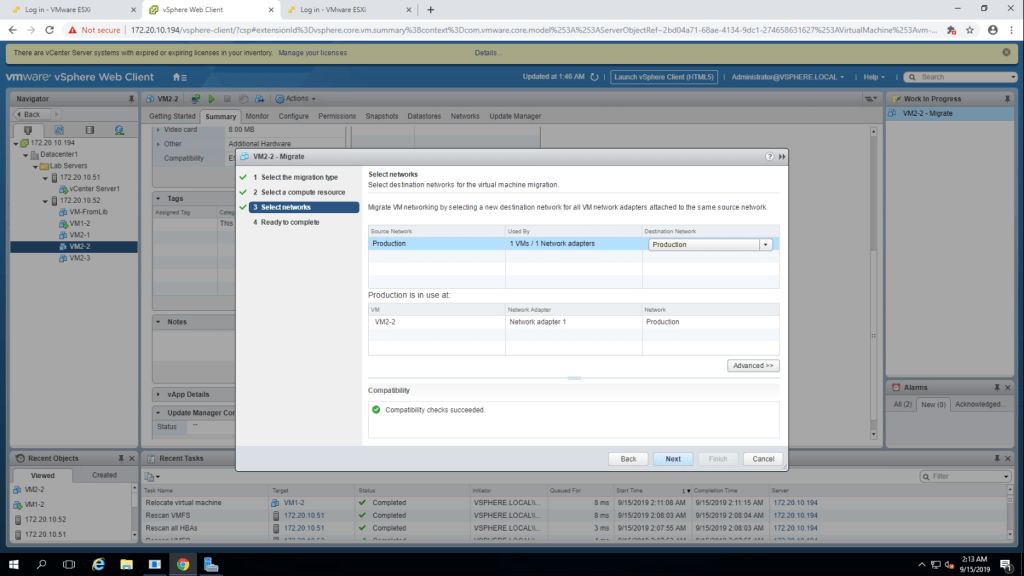Open the Destination Network Production dropdown
Screen dimensions: 1024x576
pyautogui.click(x=765, y=244)
